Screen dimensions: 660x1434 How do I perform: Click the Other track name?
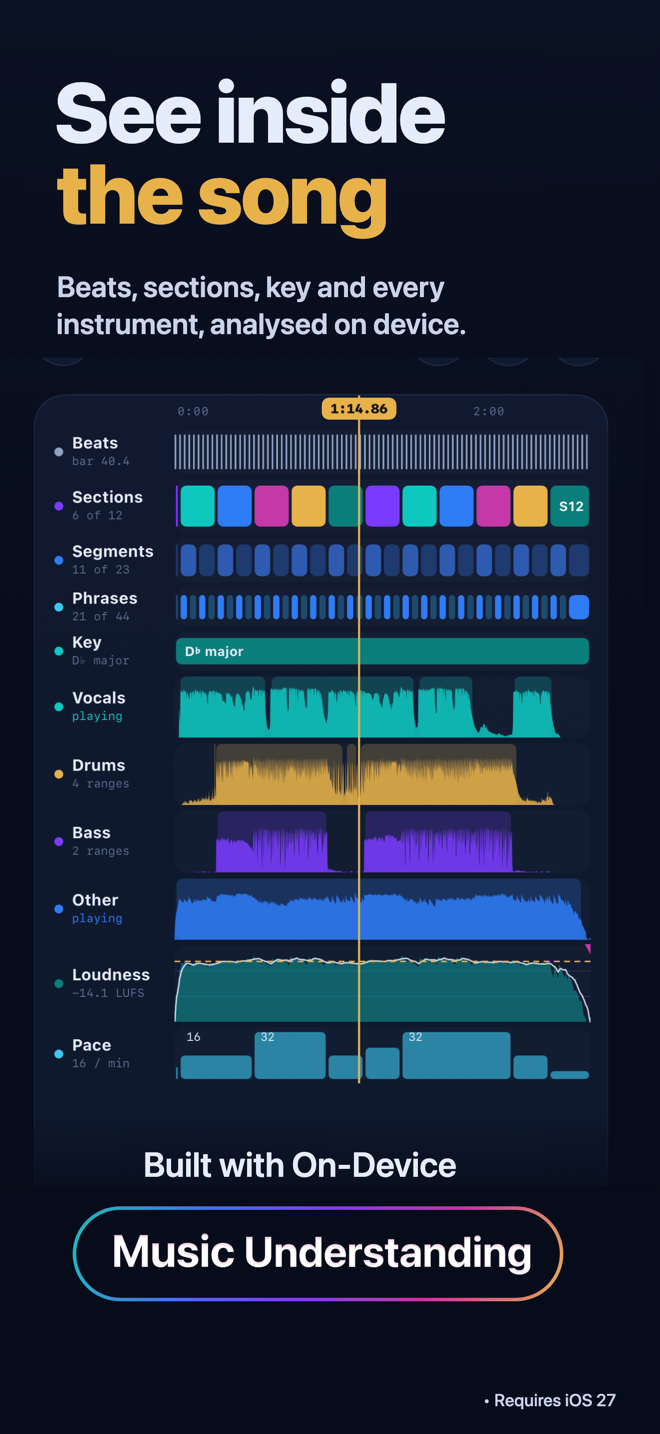pyautogui.click(x=95, y=900)
